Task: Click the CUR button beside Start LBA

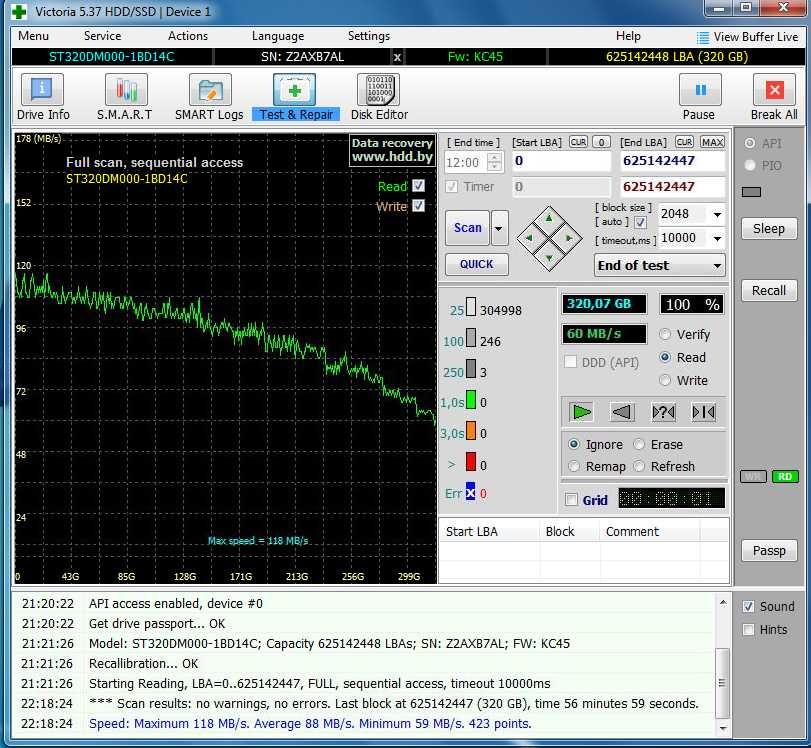Action: tap(578, 142)
